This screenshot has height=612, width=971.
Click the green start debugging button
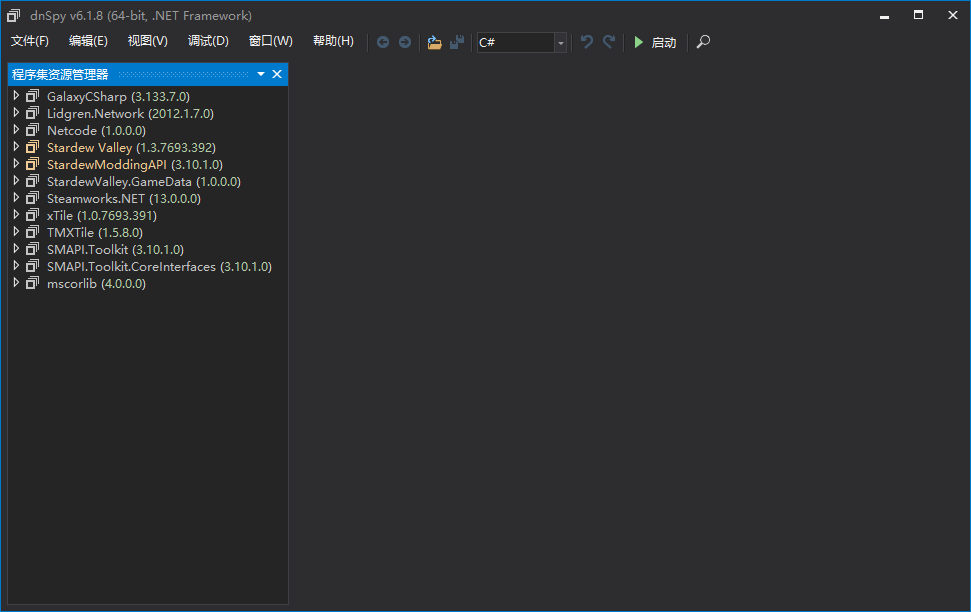(x=638, y=42)
